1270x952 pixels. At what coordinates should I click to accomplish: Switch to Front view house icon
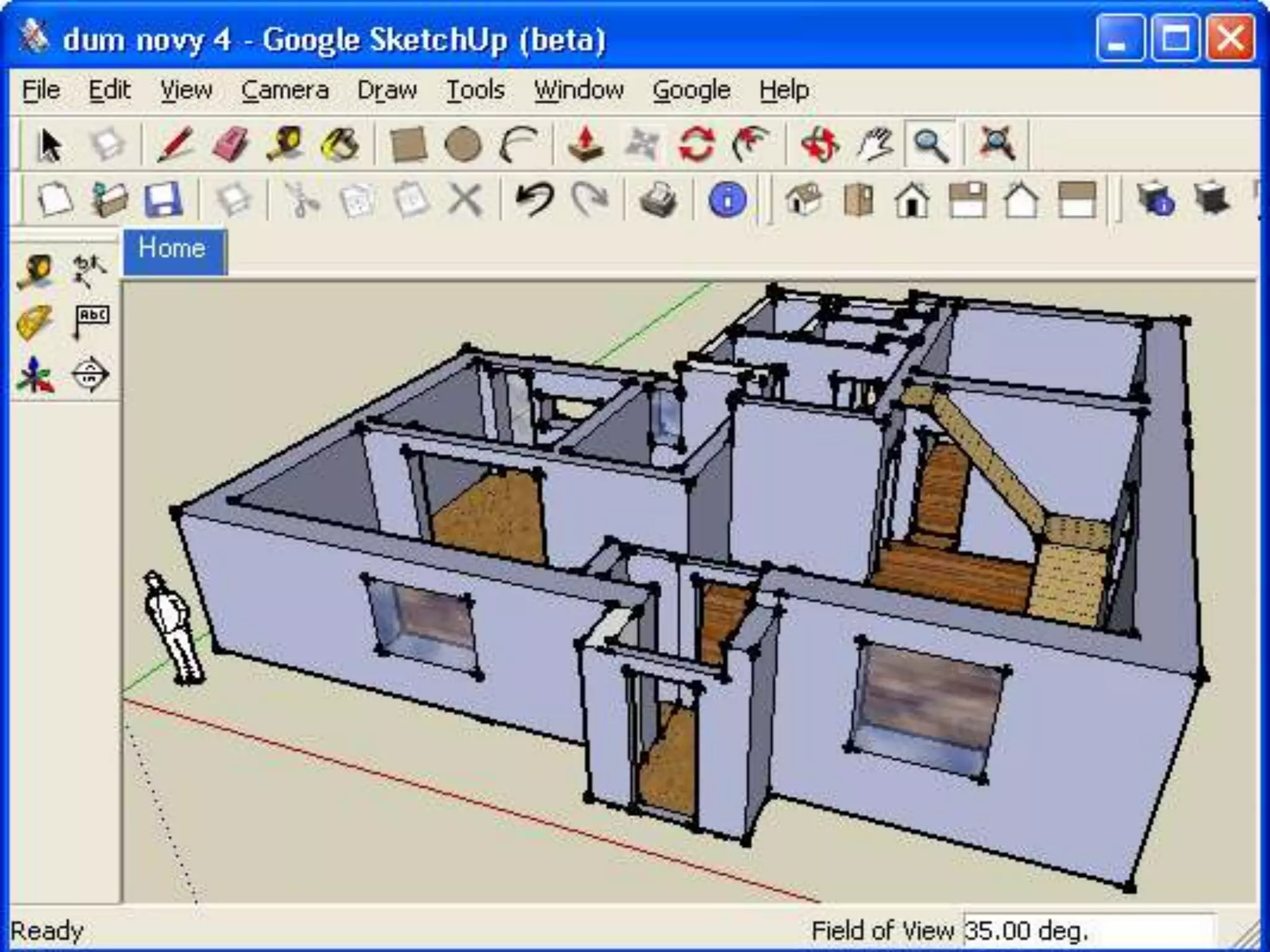pyautogui.click(x=912, y=200)
